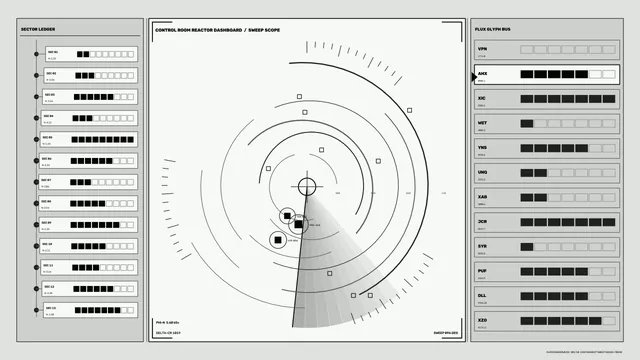640x360 pixels.
Task: Click the node dot beside SEC 13
Action: [36, 310]
